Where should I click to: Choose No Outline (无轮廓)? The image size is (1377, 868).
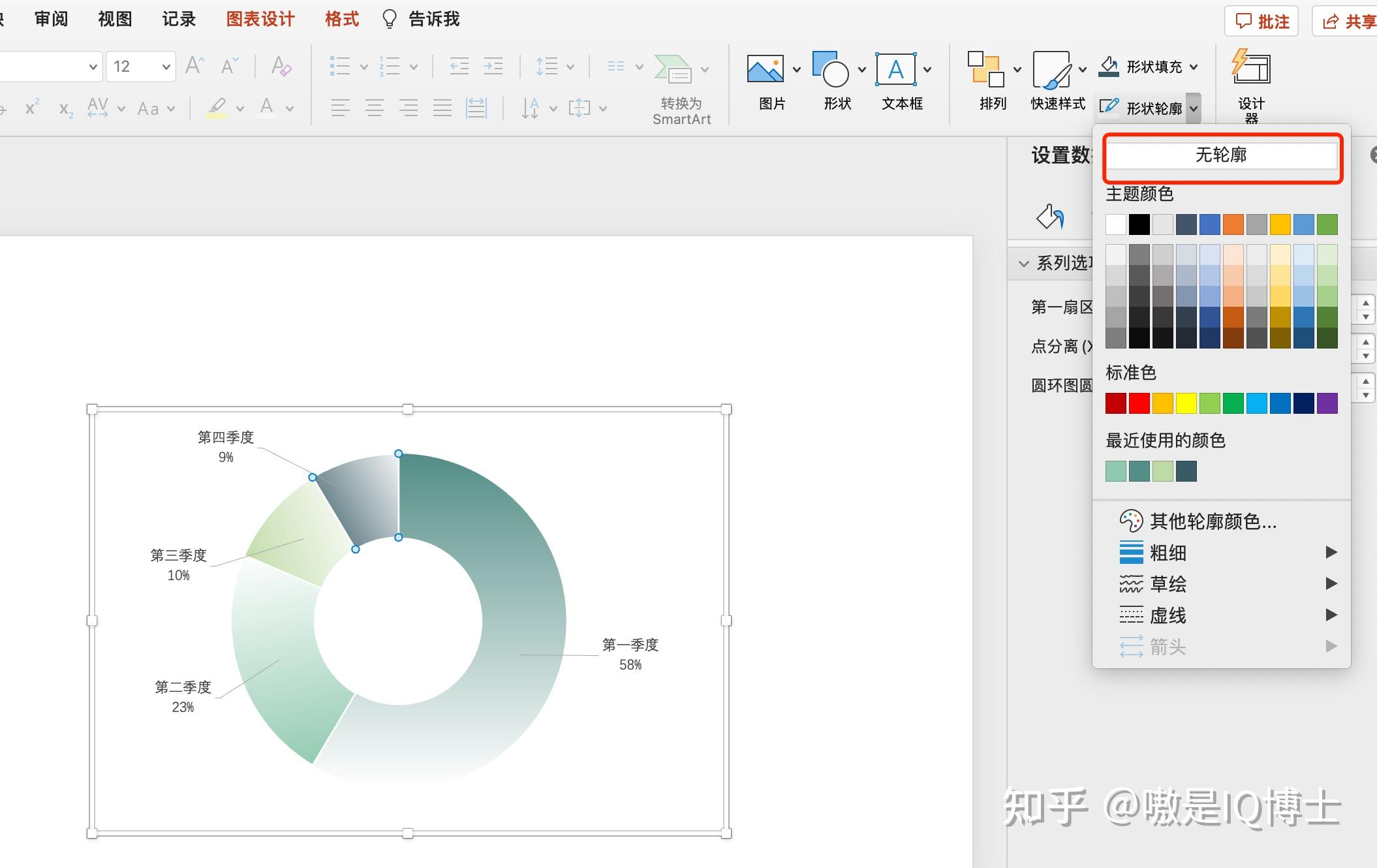click(1221, 155)
